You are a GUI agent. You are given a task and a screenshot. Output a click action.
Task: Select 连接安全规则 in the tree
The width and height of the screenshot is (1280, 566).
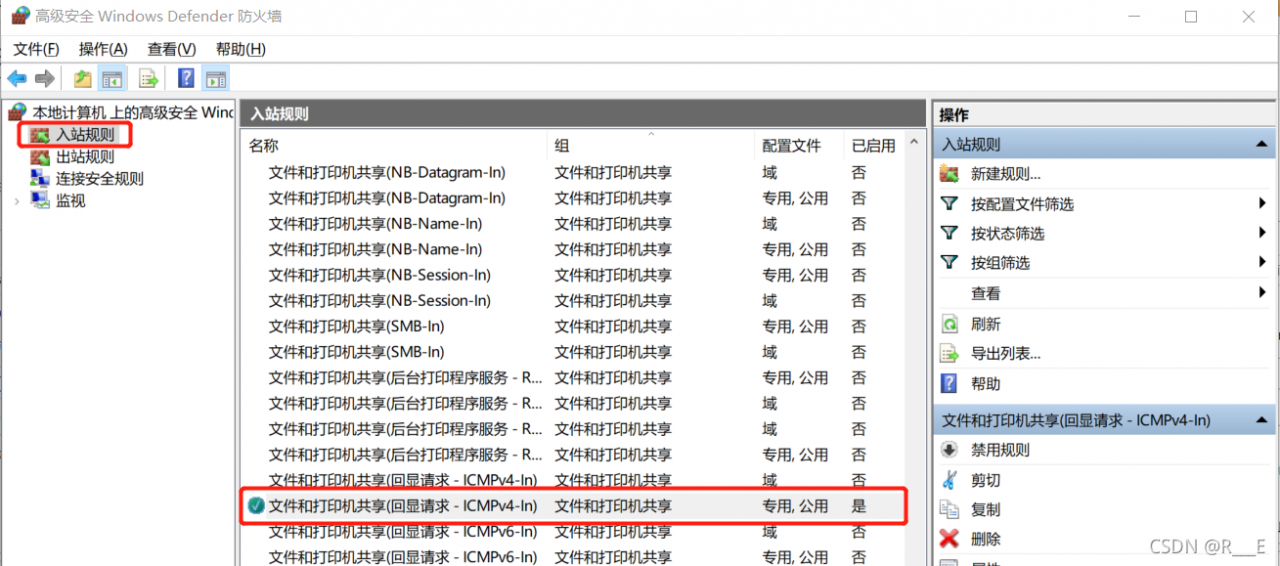[100, 179]
